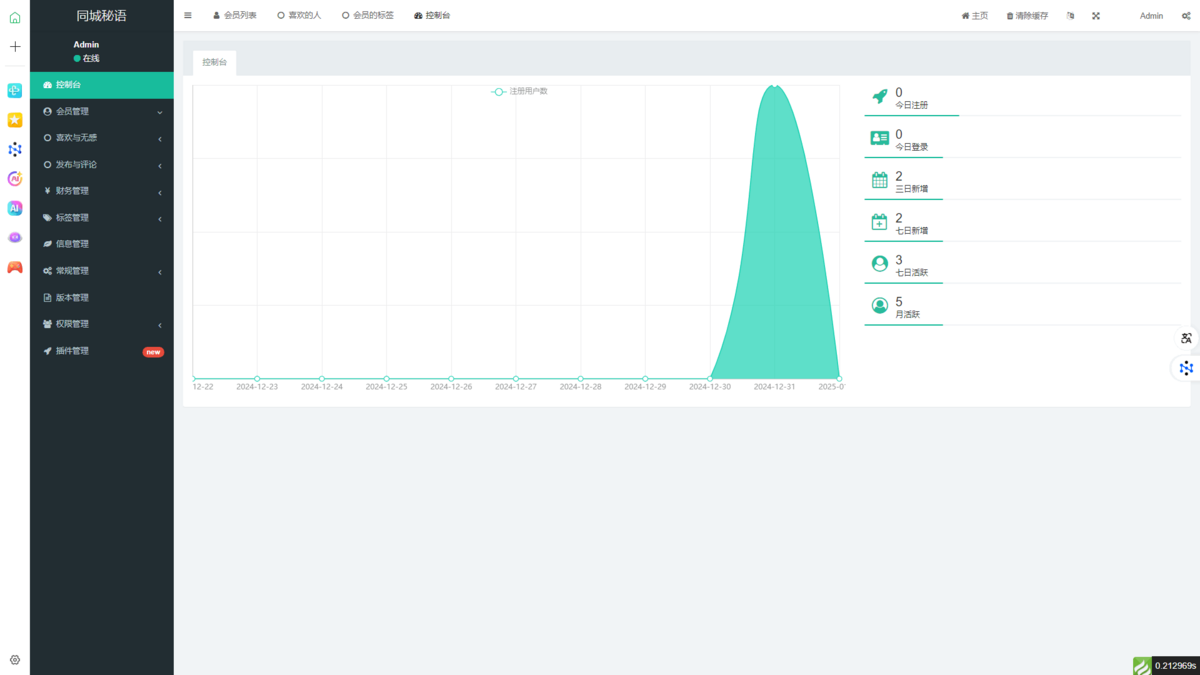Open 信息管理 in the sidebar
This screenshot has height=675, width=1200.
(102, 244)
